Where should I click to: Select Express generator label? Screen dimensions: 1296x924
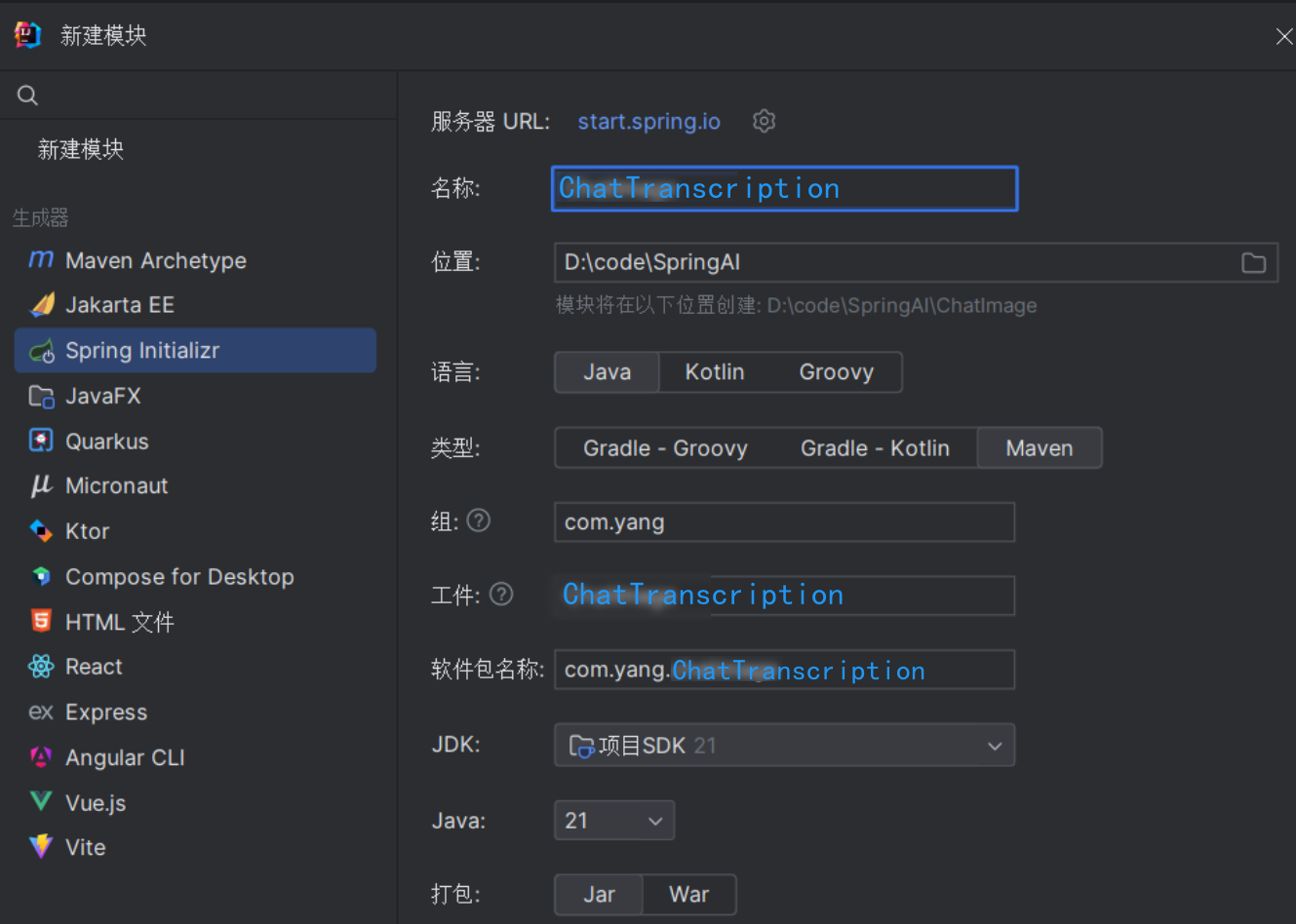[x=106, y=712]
